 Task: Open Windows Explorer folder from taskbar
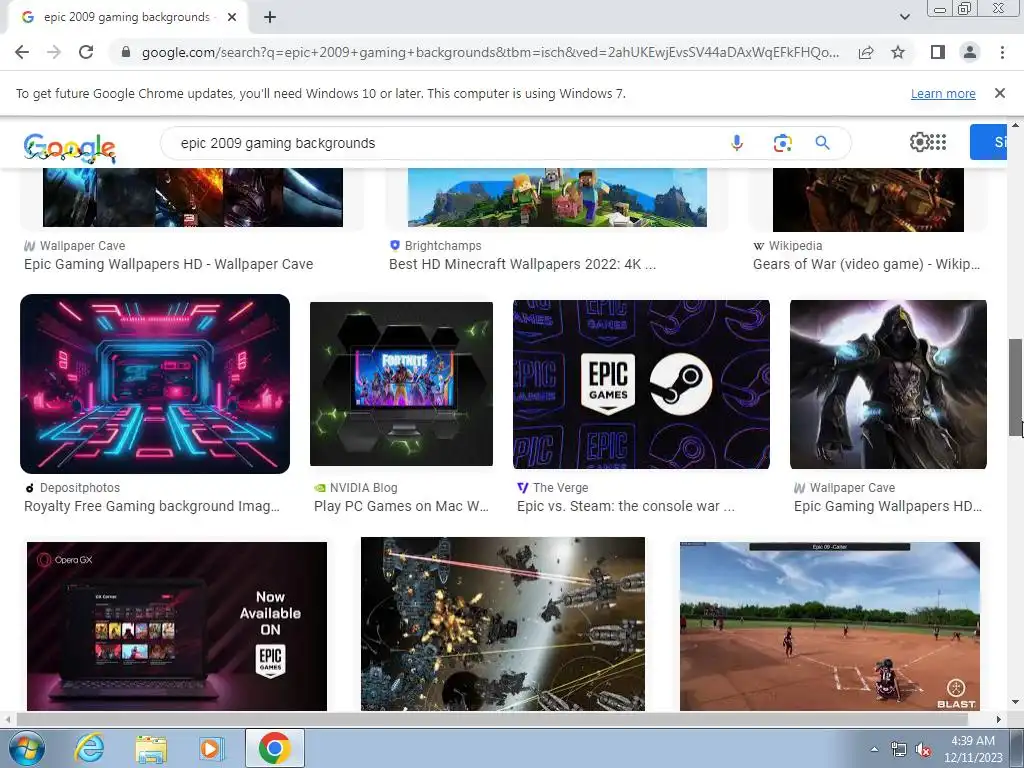tap(151, 748)
